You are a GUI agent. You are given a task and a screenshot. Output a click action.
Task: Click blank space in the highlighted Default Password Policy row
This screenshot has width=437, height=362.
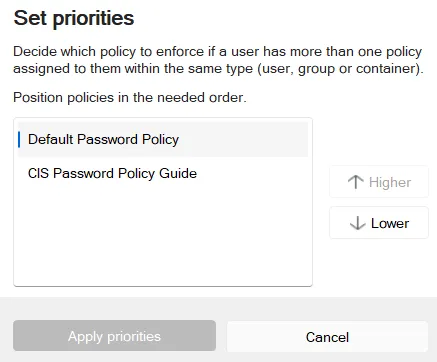243,139
